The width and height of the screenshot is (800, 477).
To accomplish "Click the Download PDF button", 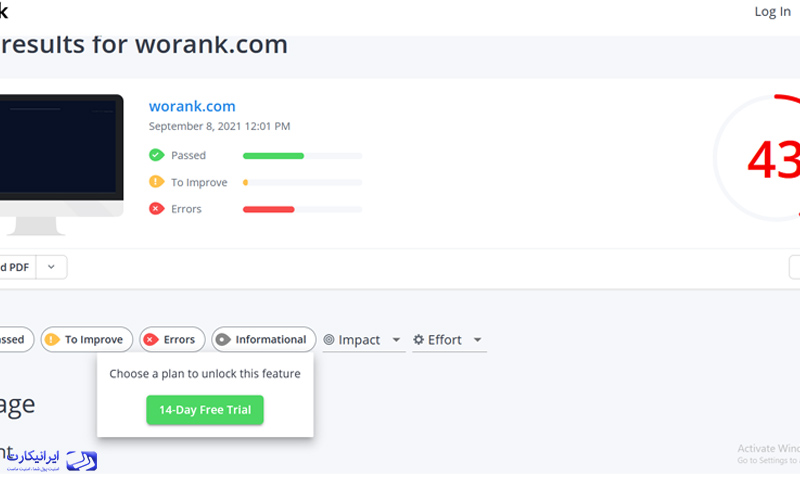I will click(x=17, y=267).
